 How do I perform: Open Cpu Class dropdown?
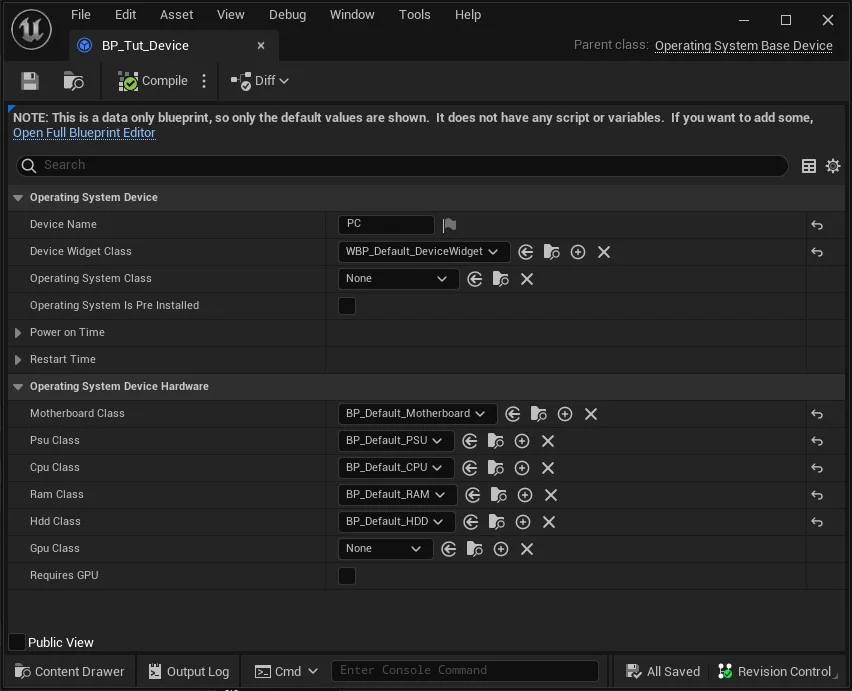(396, 468)
